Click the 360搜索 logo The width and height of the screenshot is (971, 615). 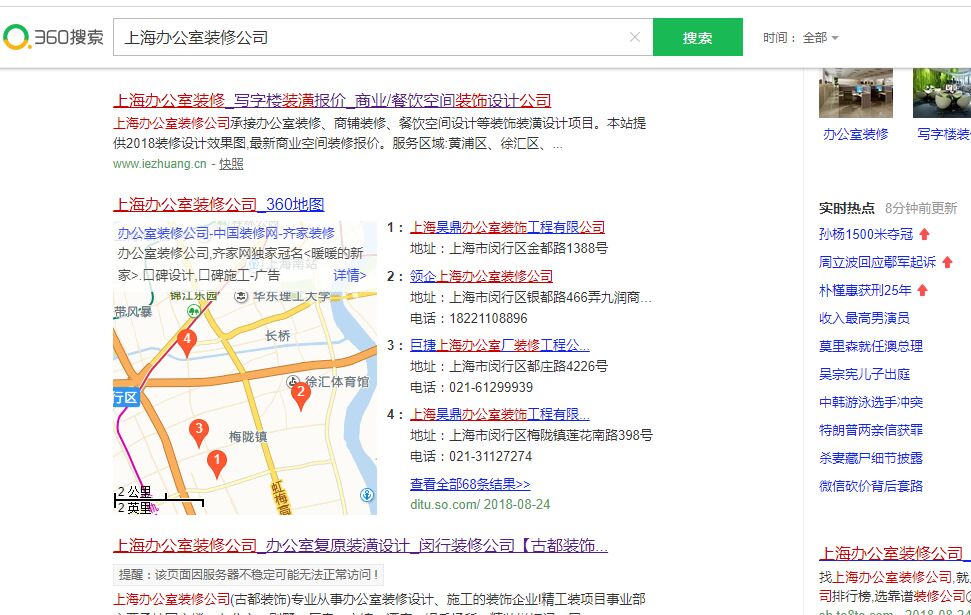pos(53,37)
